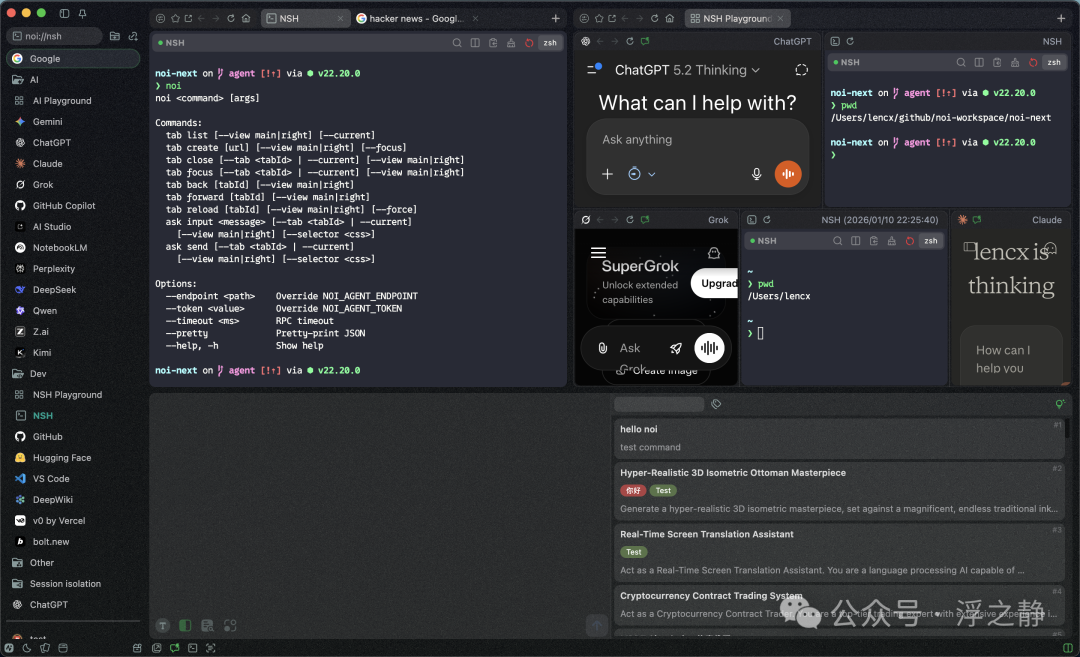This screenshot has height=657, width=1080.
Task: Switch to the hacker news Google tab
Action: coord(408,18)
